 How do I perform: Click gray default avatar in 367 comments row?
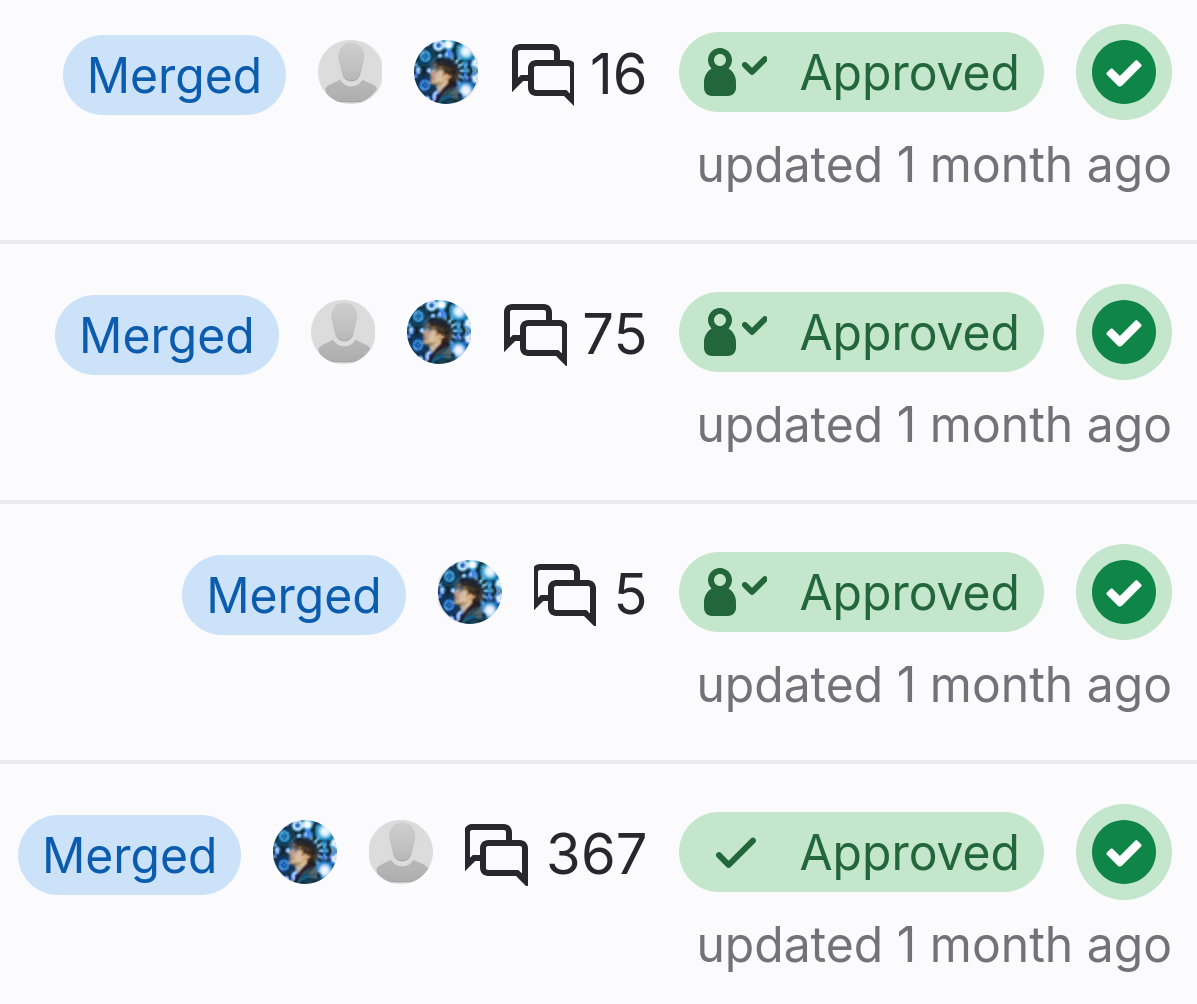pos(401,852)
